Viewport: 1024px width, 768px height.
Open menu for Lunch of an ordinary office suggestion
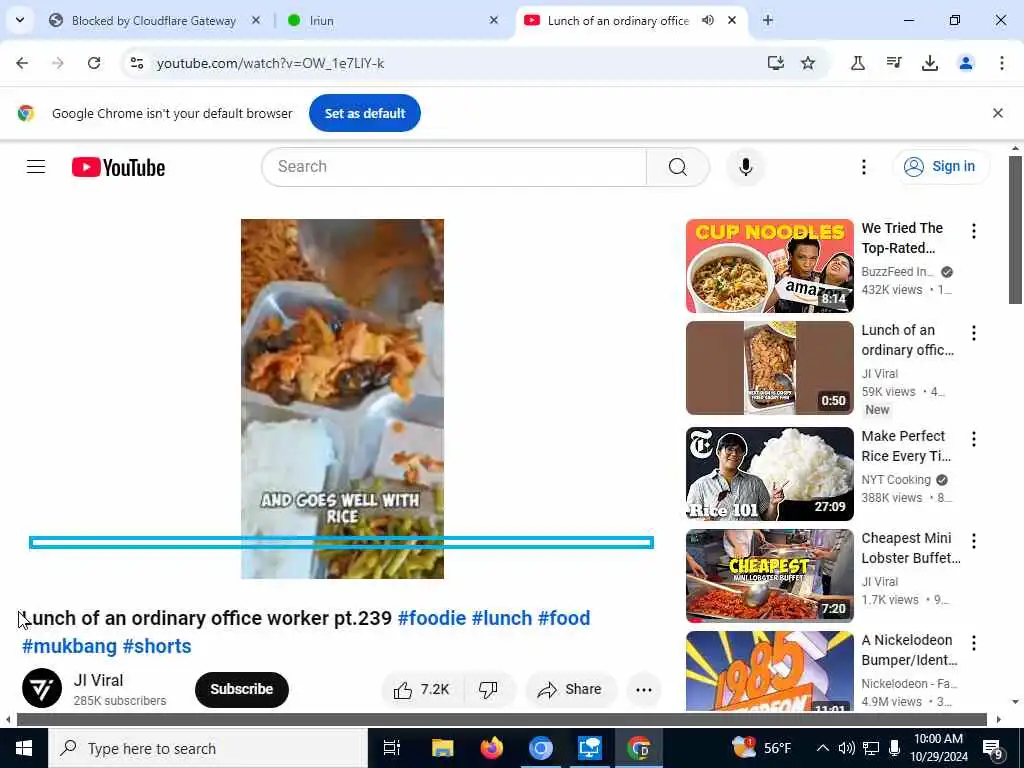[974, 333]
